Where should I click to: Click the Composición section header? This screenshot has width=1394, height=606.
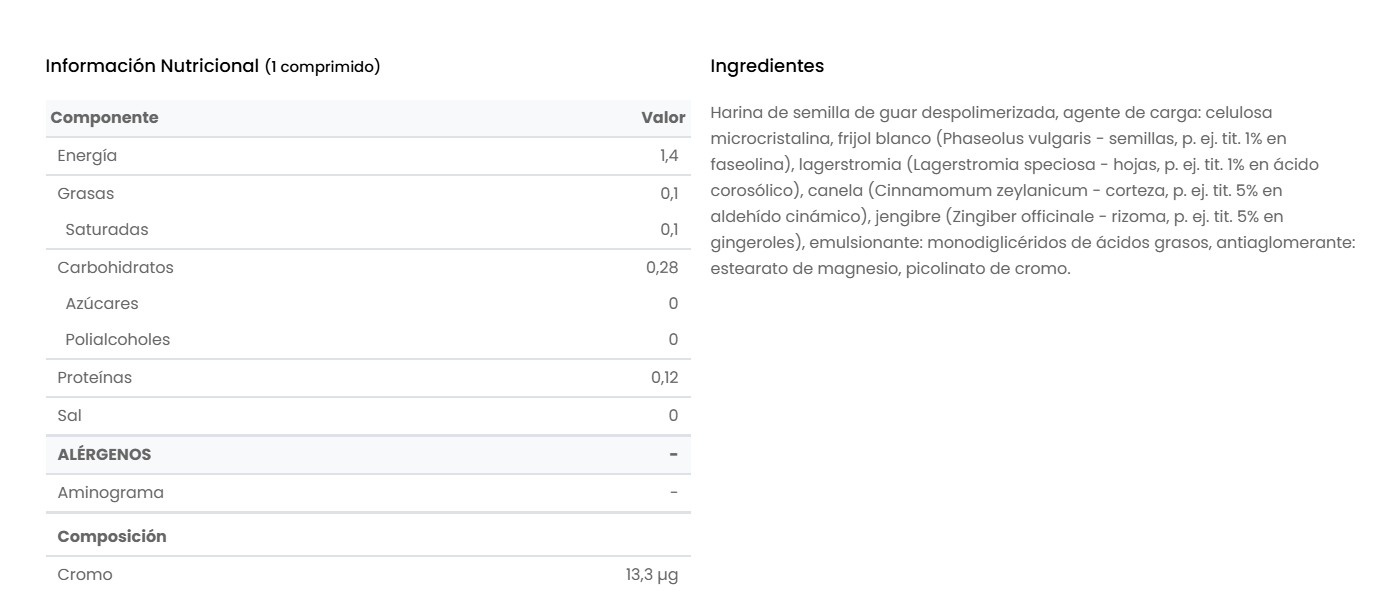[x=112, y=536]
